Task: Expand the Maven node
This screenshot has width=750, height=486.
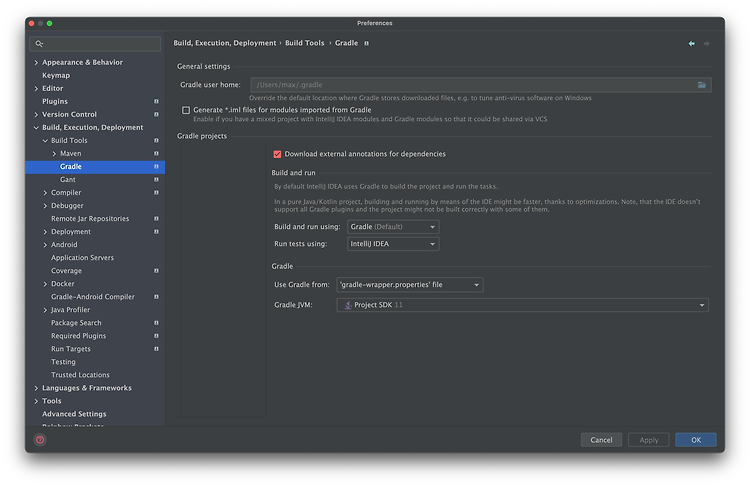Action: point(54,154)
